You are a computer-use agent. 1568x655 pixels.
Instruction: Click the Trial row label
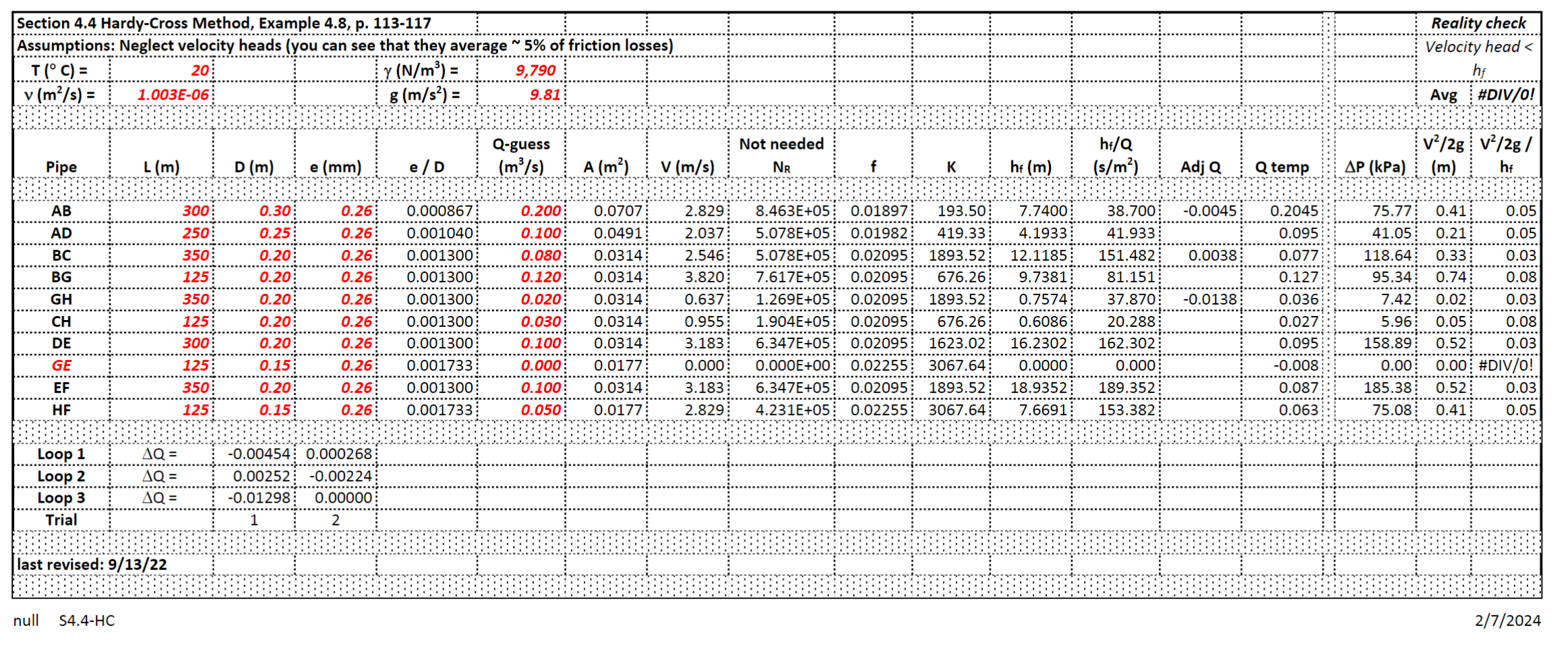point(61,520)
